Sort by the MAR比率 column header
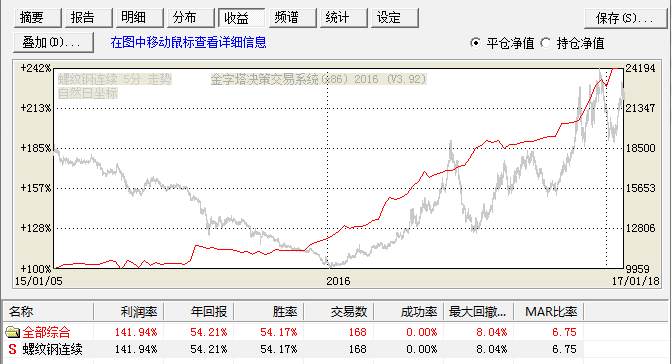 pyautogui.click(x=549, y=312)
